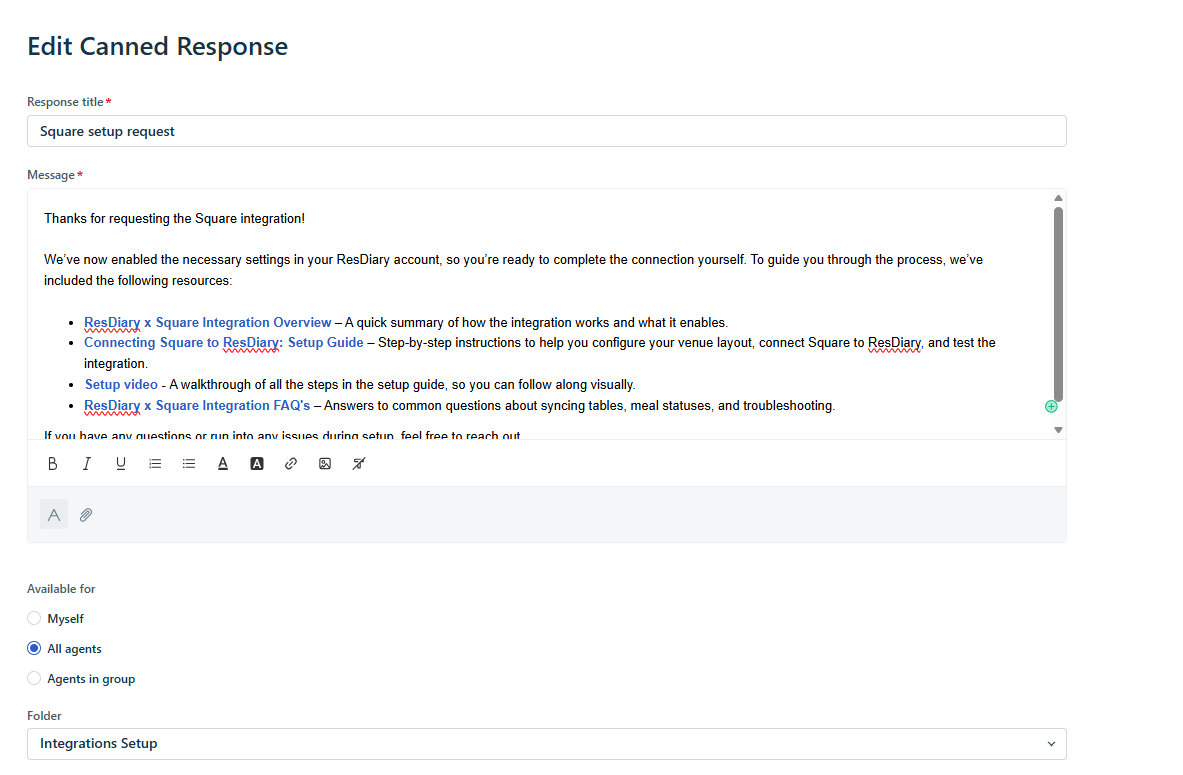The width and height of the screenshot is (1183, 775).
Task: Edit the Response title field
Action: 547,131
